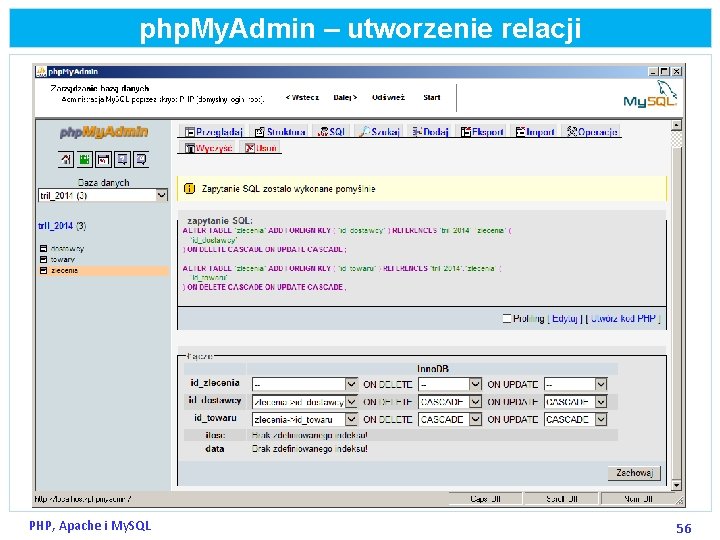Screen dimensions: 720x540
Task: Open the Baza danych dropdown
Action: click(x=103, y=196)
